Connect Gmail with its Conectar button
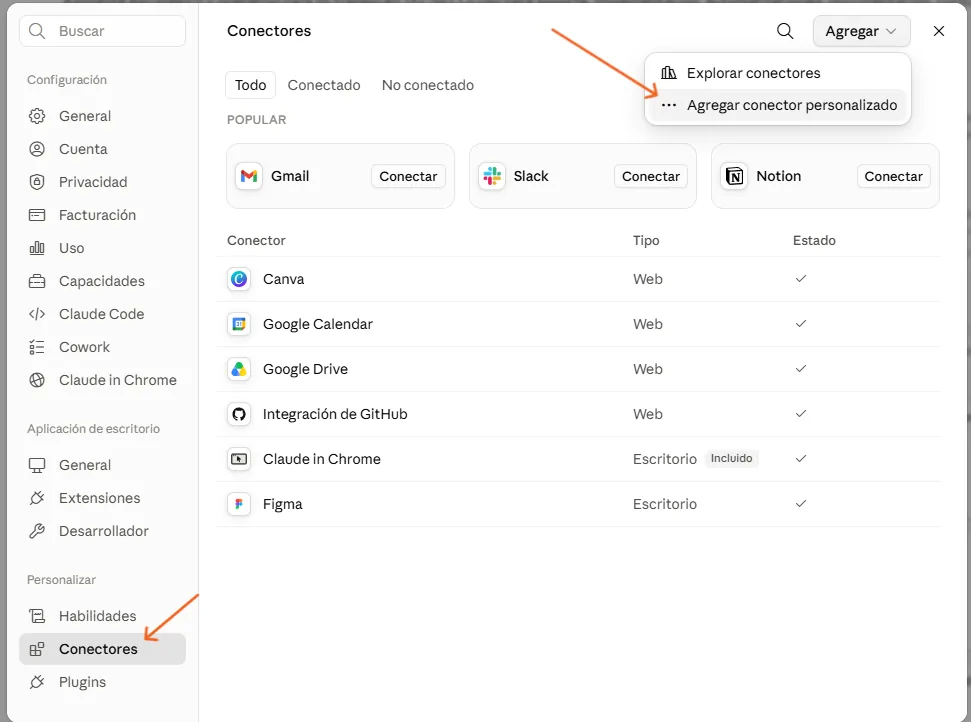The width and height of the screenshot is (971, 722). click(x=408, y=176)
